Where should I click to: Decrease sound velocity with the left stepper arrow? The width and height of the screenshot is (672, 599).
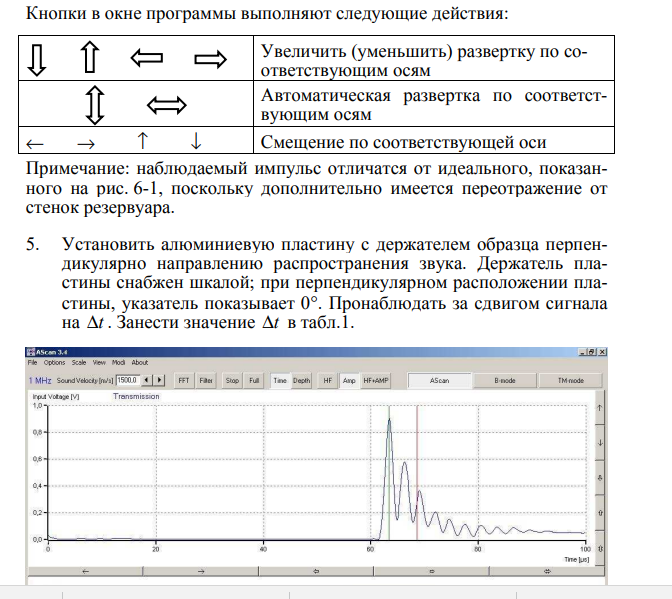click(x=147, y=380)
